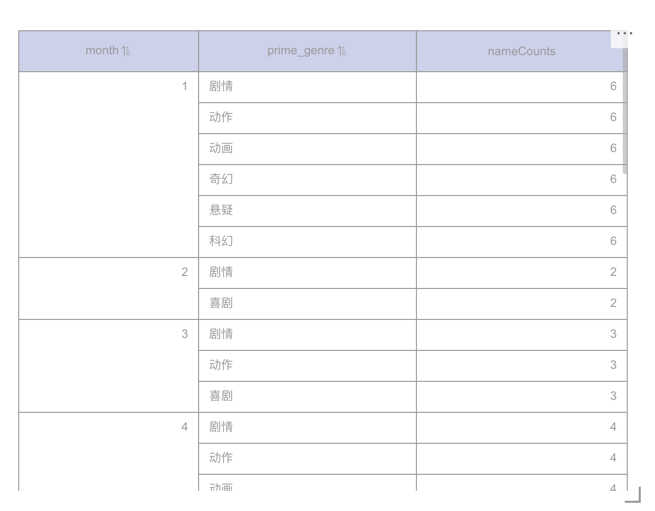Screen dimensions: 655x511
Task: Click the nameCounts column header
Action: [x=521, y=51]
